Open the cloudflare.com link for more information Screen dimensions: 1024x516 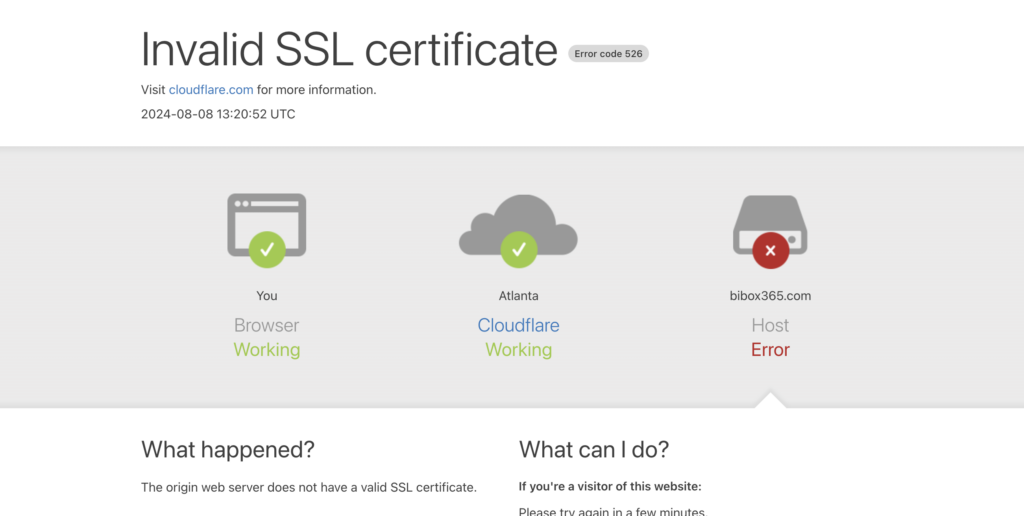coord(211,90)
